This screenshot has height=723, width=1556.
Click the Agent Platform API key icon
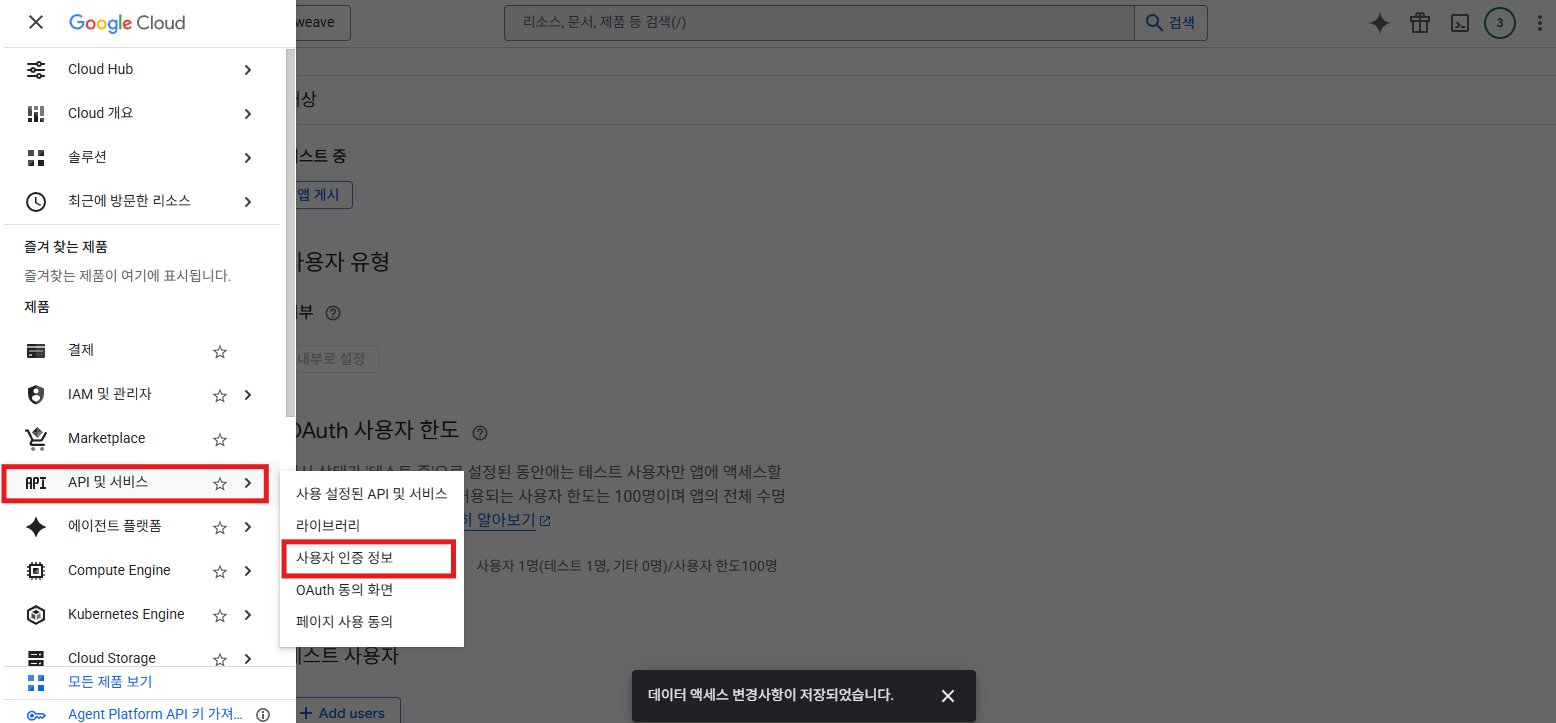(x=36, y=715)
